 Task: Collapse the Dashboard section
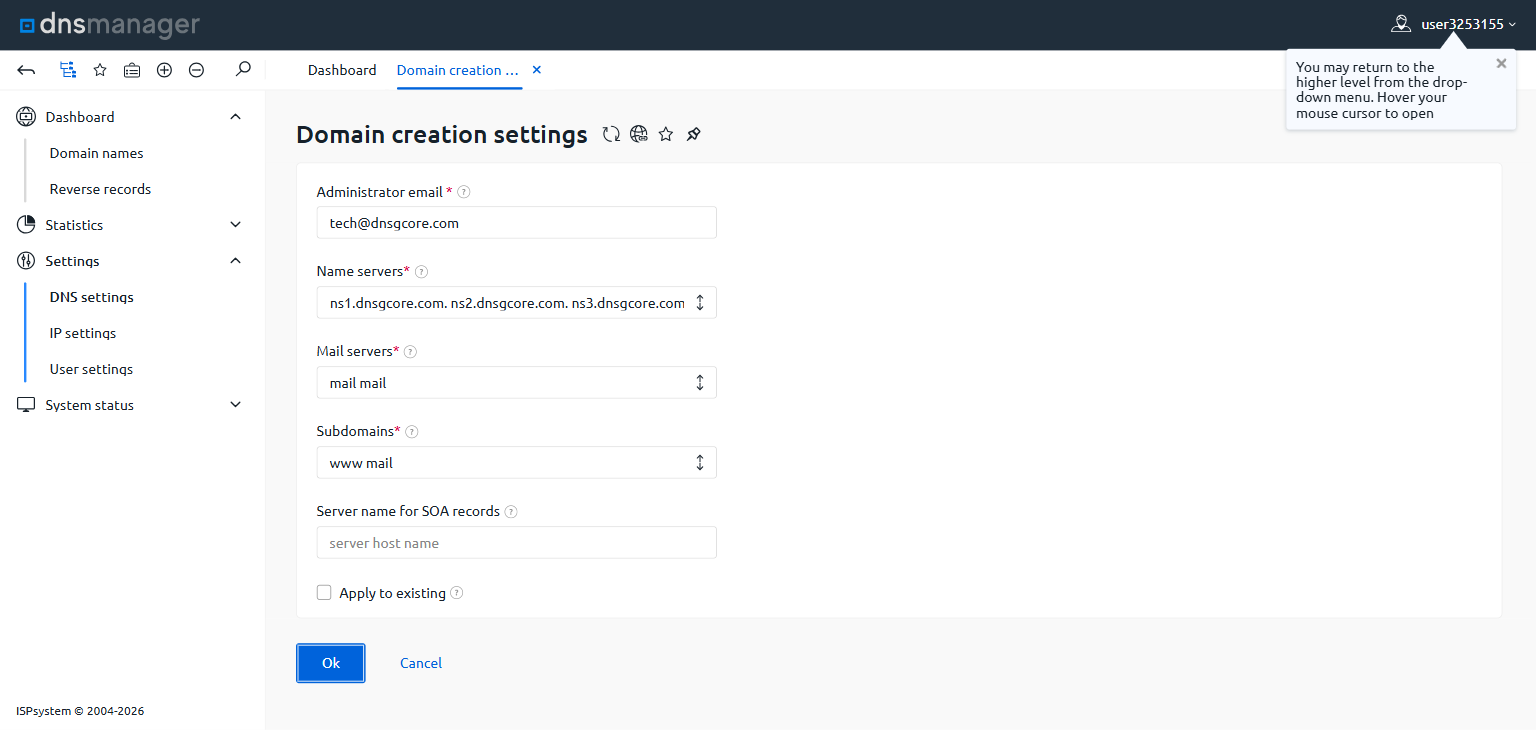coord(236,117)
